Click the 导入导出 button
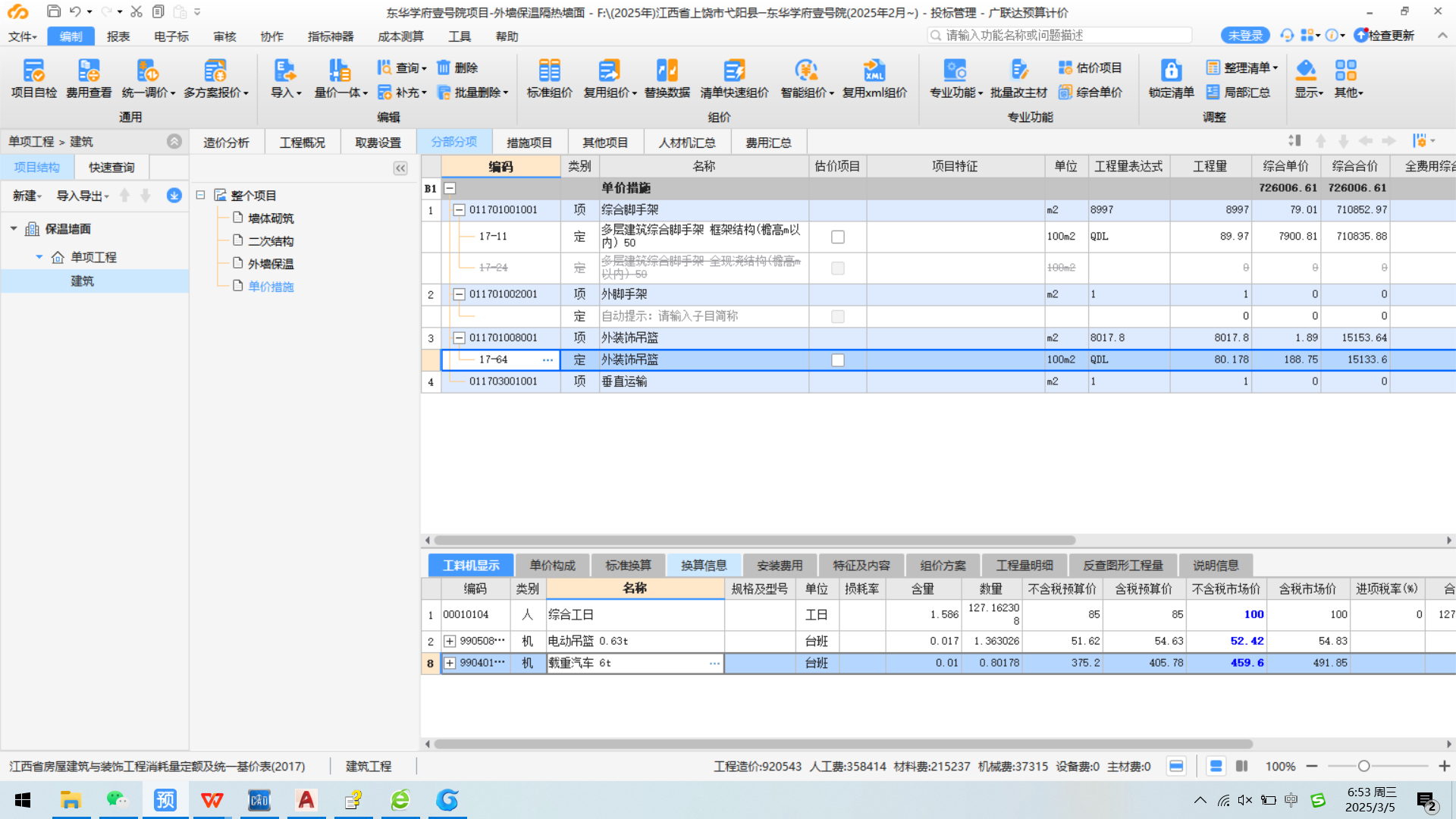1456x819 pixels. (x=83, y=196)
